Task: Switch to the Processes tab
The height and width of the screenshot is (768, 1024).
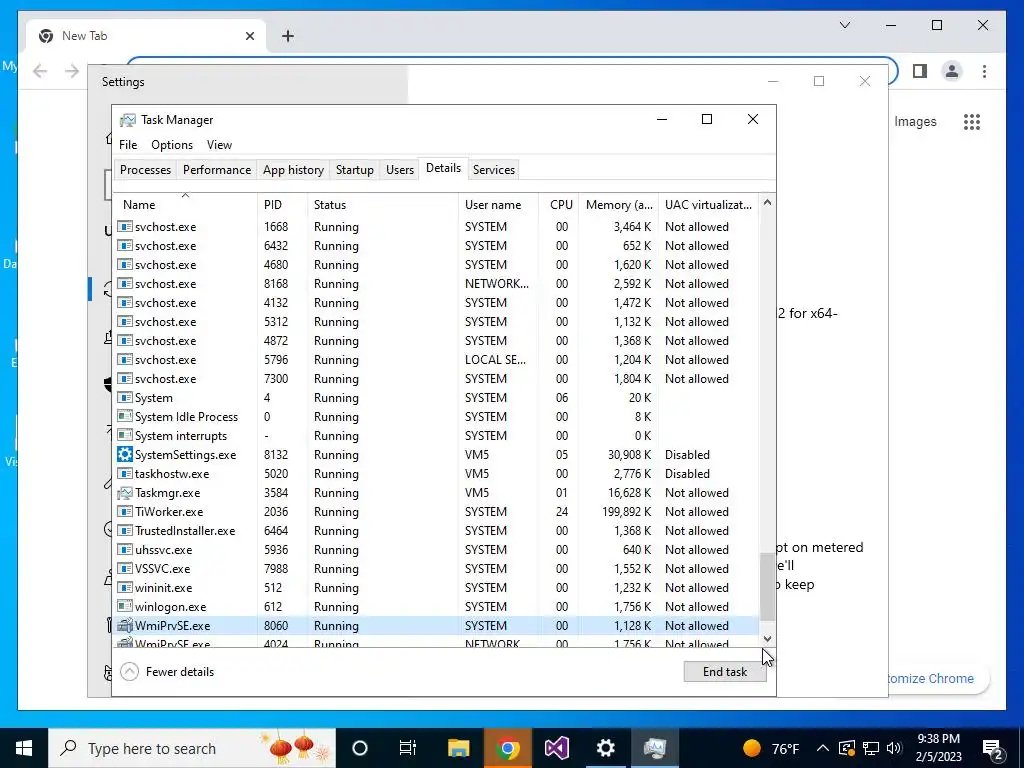Action: point(145,170)
